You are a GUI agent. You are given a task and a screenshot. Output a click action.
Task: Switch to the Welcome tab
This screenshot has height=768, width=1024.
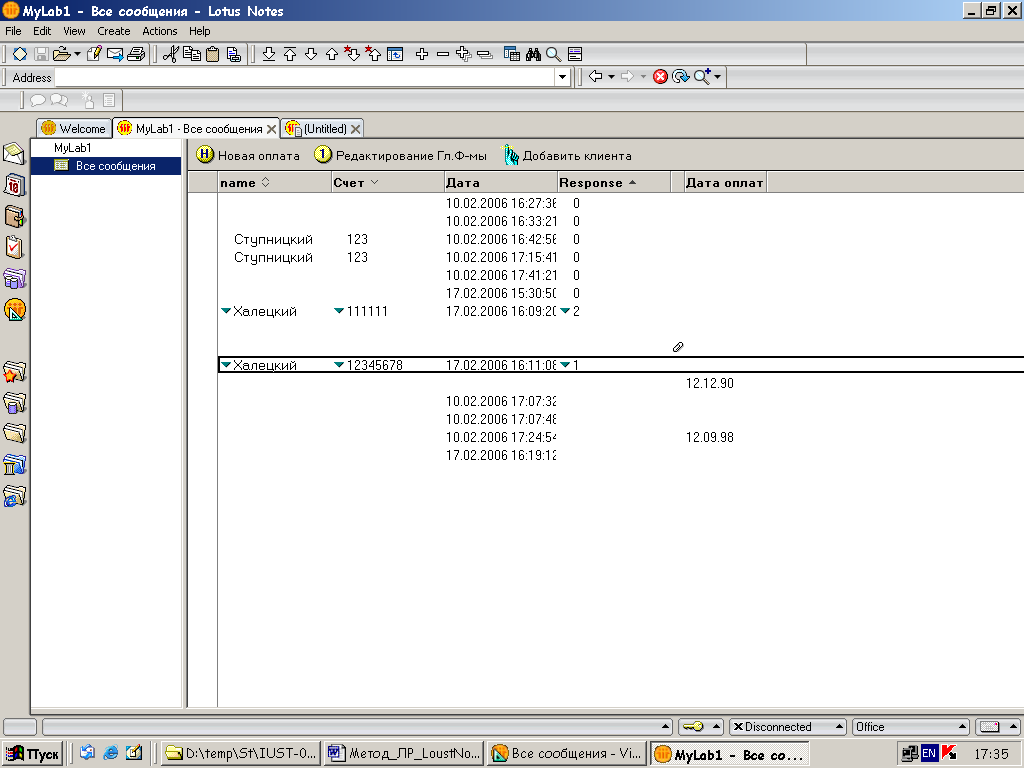(x=74, y=129)
